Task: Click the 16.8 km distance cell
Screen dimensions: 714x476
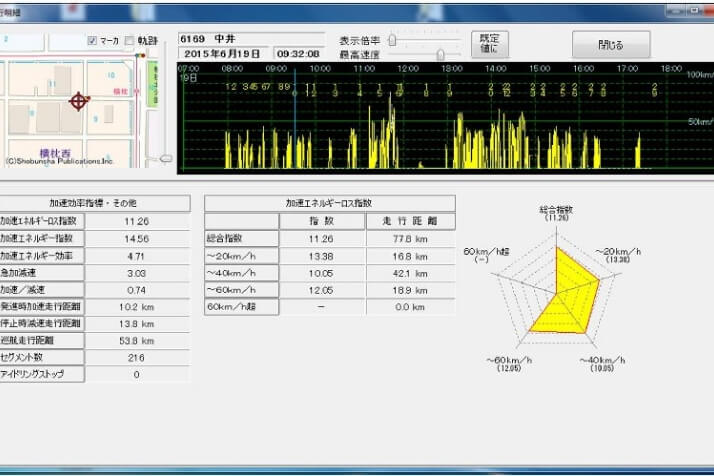Action: [x=410, y=256]
